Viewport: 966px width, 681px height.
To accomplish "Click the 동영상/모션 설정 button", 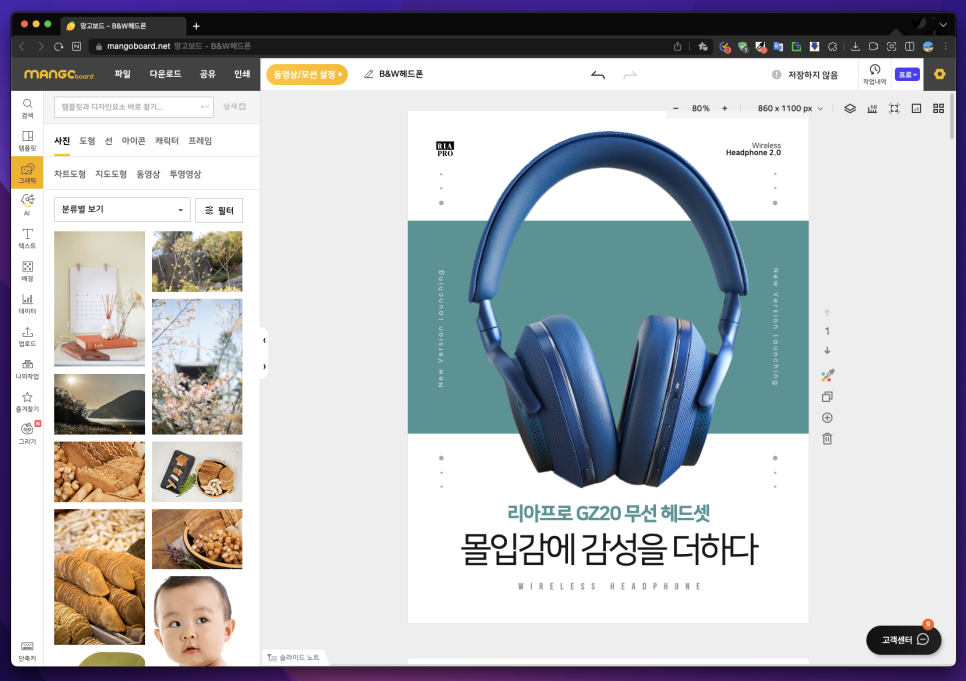I will [307, 75].
